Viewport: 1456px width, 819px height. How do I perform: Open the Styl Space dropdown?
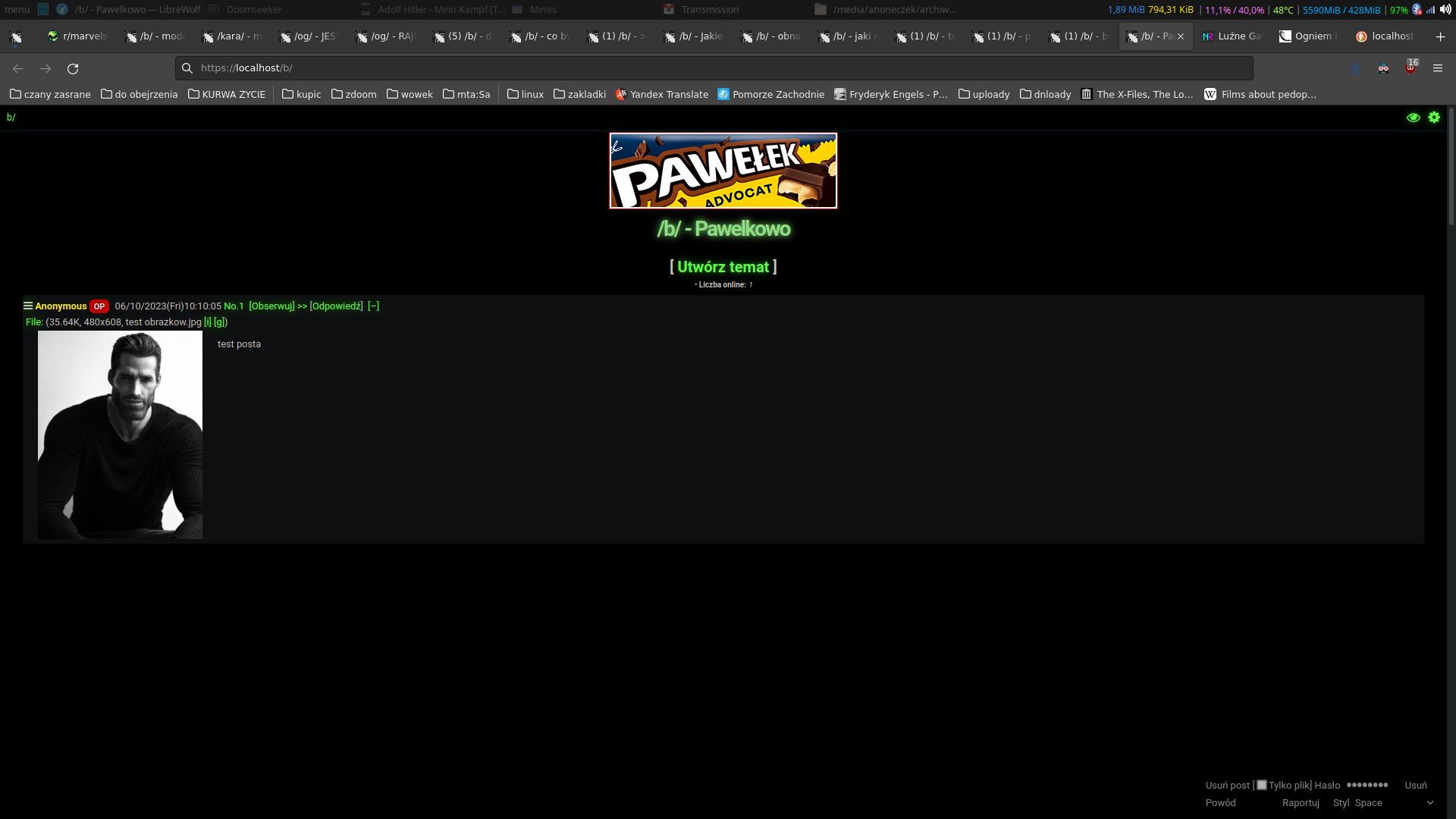tap(1394, 803)
